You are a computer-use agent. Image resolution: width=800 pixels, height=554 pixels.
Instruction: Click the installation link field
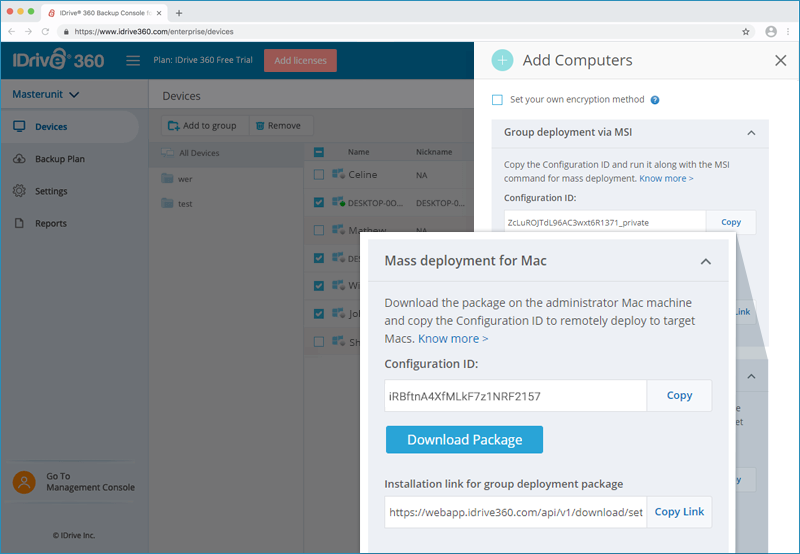pyautogui.click(x=515, y=512)
